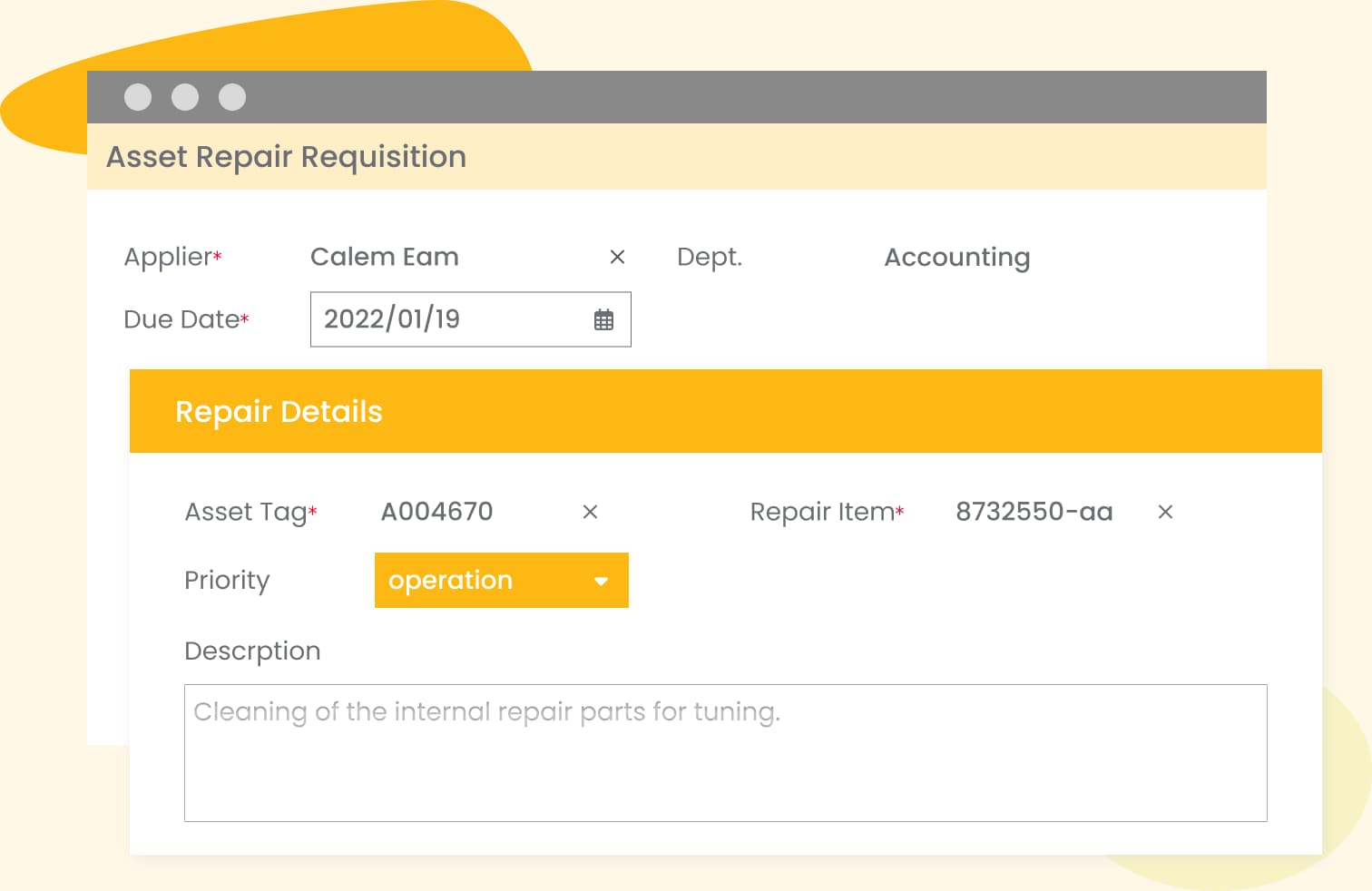Viewport: 1372px width, 891px height.
Task: Remove the Asset Tag value A004670 via X
Action: [590, 513]
